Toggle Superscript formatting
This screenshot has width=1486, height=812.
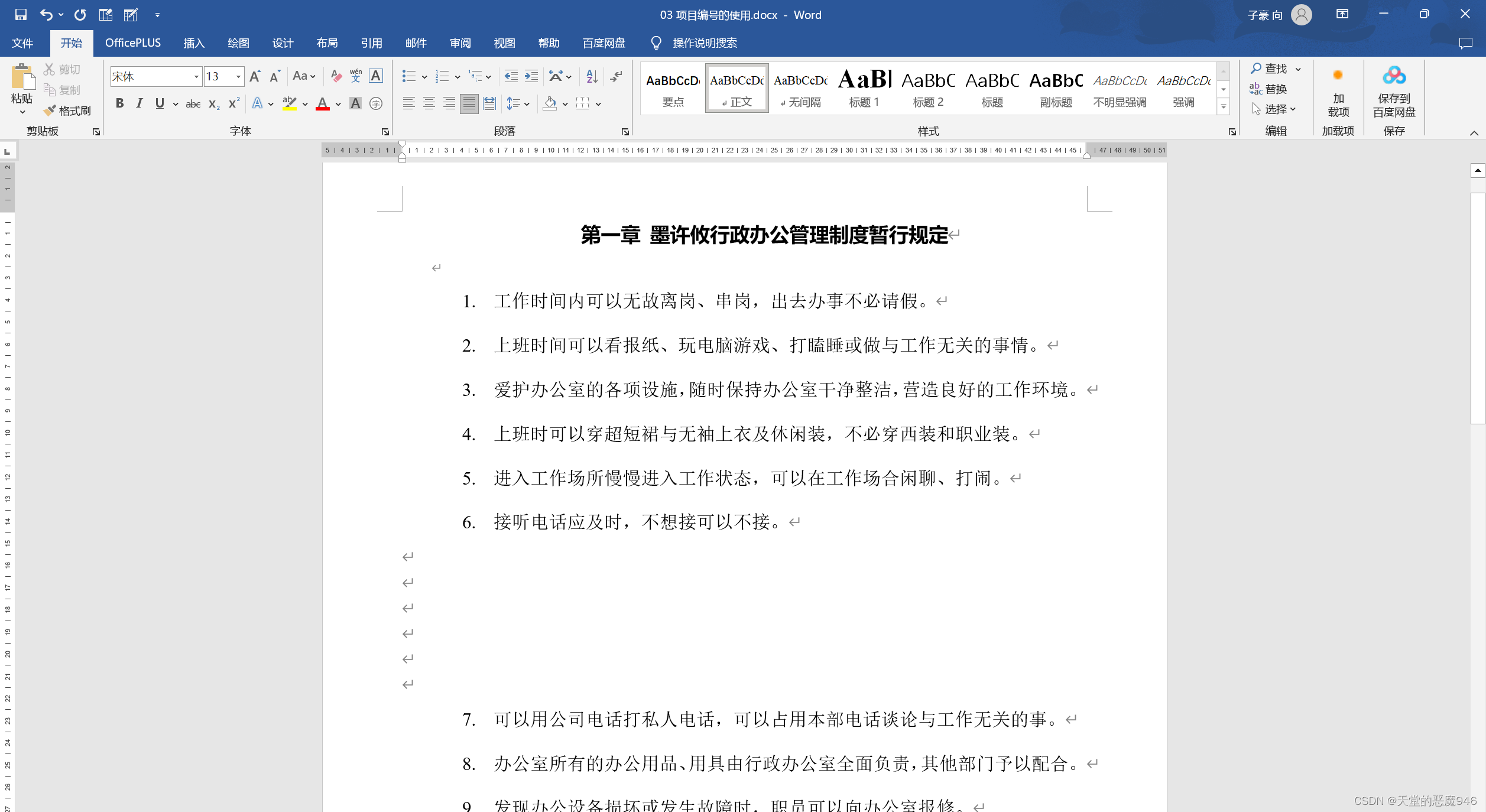(x=234, y=104)
